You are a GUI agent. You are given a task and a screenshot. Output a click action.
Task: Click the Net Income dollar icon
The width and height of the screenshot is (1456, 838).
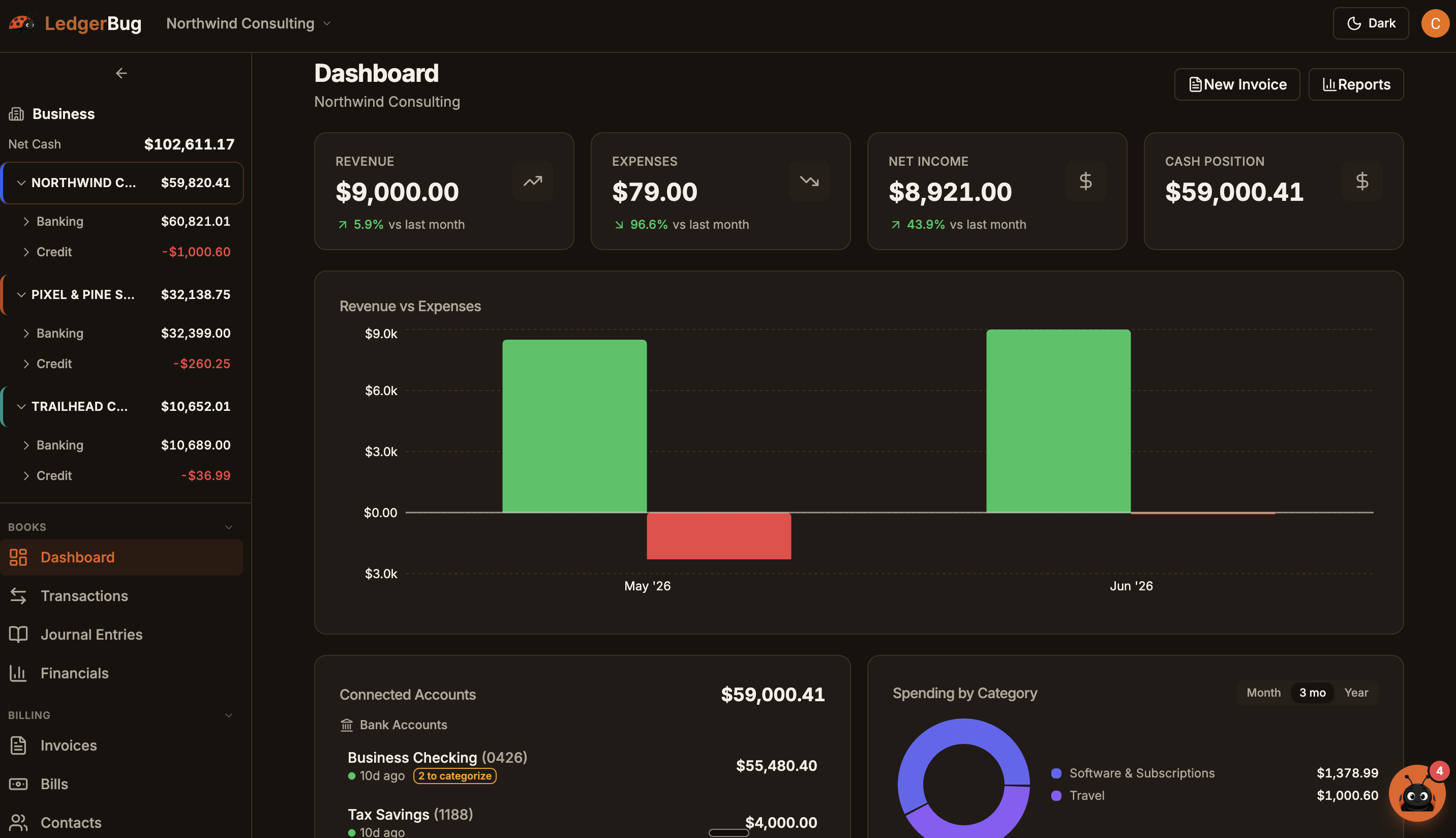click(x=1085, y=182)
